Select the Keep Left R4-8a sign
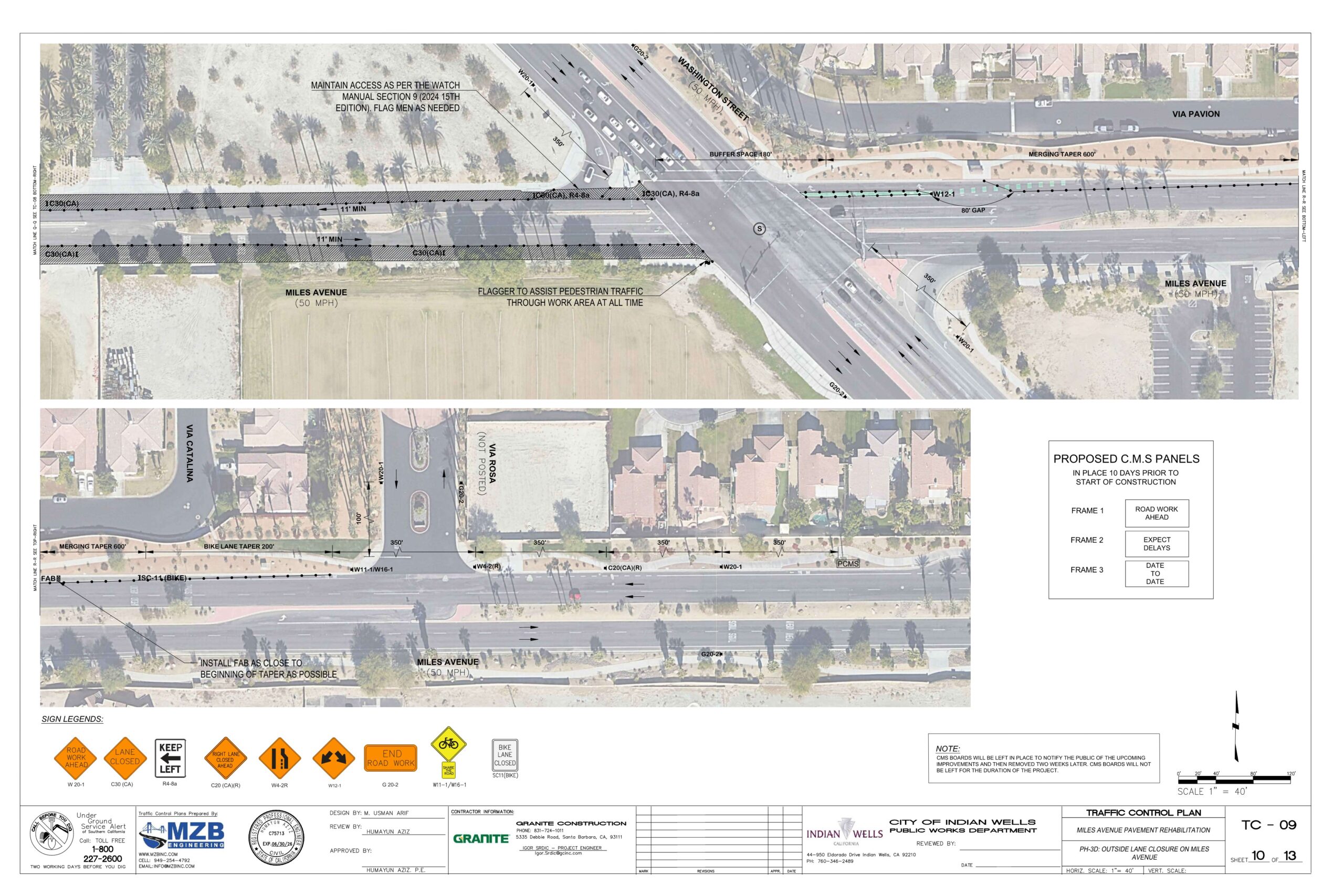Image resolution: width=1344 pixels, height=896 pixels. (170, 758)
